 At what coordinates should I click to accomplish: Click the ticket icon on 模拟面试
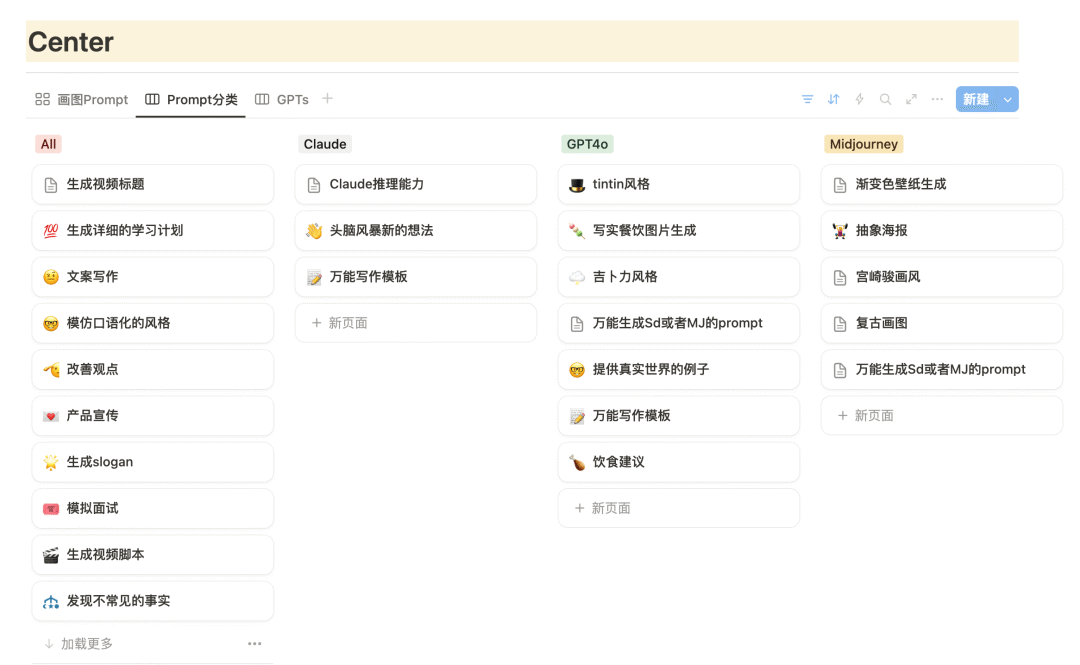coord(51,509)
